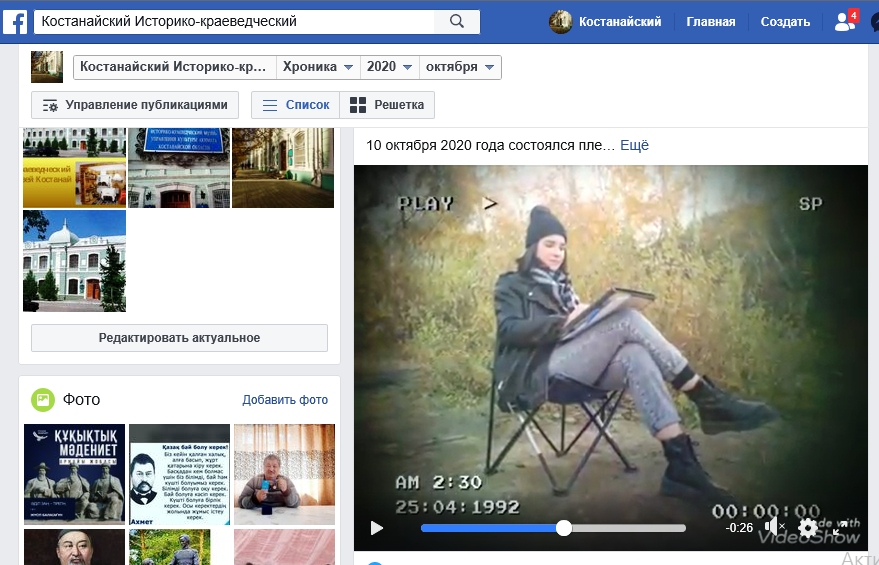
Task: Enter fullscreen video mode
Action: 842,527
